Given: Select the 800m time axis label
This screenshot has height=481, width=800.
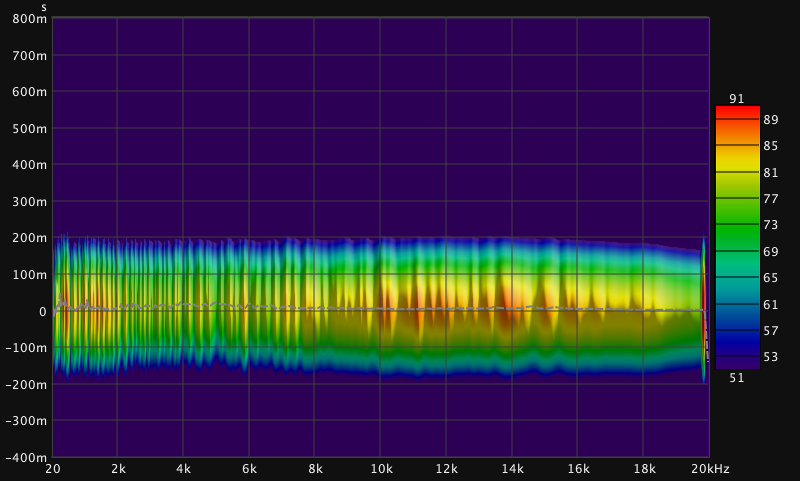Looking at the screenshot, I should click(29, 19).
